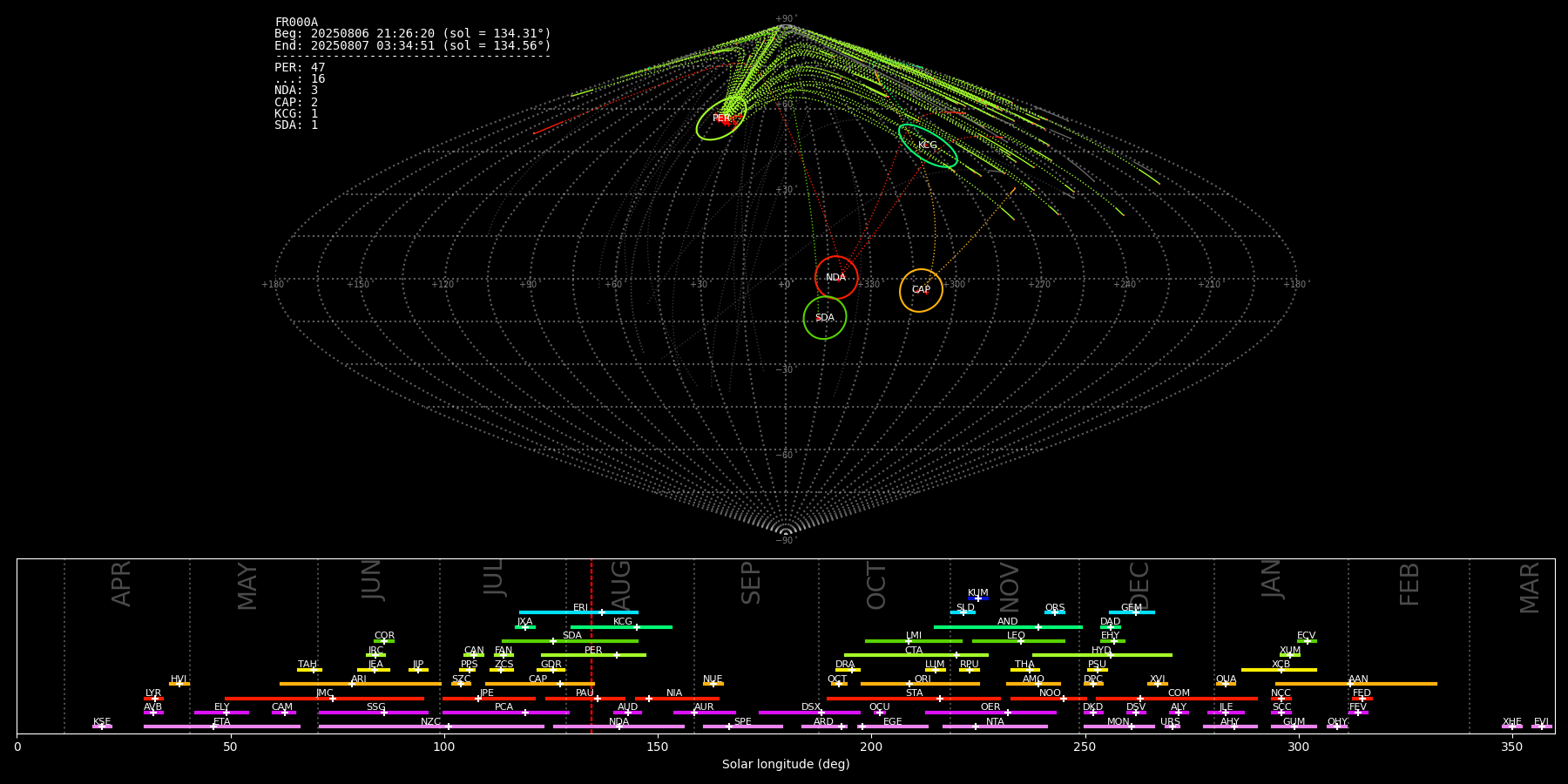Click the +300 longitude label on map
Viewport: 1568px width, 784px height.
[x=954, y=285]
